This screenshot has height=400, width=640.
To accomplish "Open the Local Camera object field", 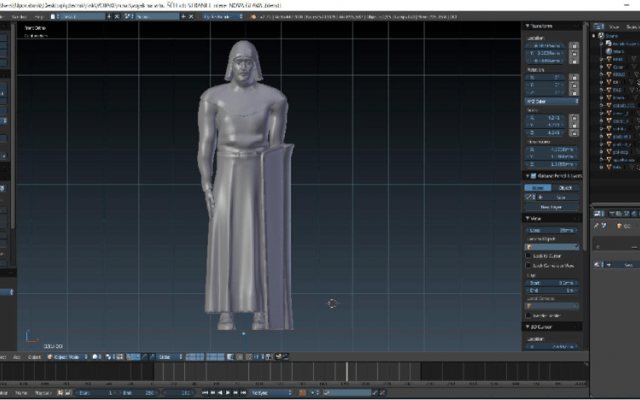I will (551, 306).
